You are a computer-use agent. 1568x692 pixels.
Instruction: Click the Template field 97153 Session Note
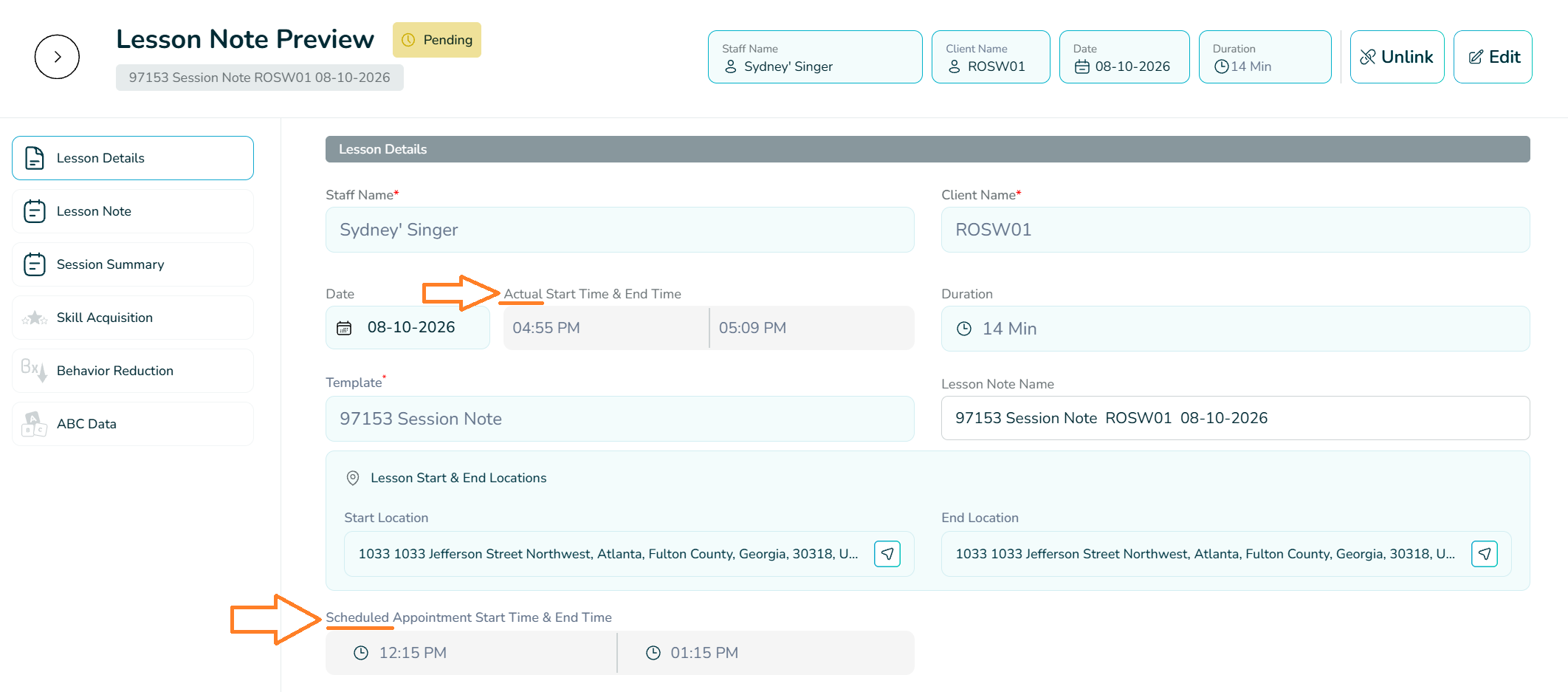(x=620, y=419)
